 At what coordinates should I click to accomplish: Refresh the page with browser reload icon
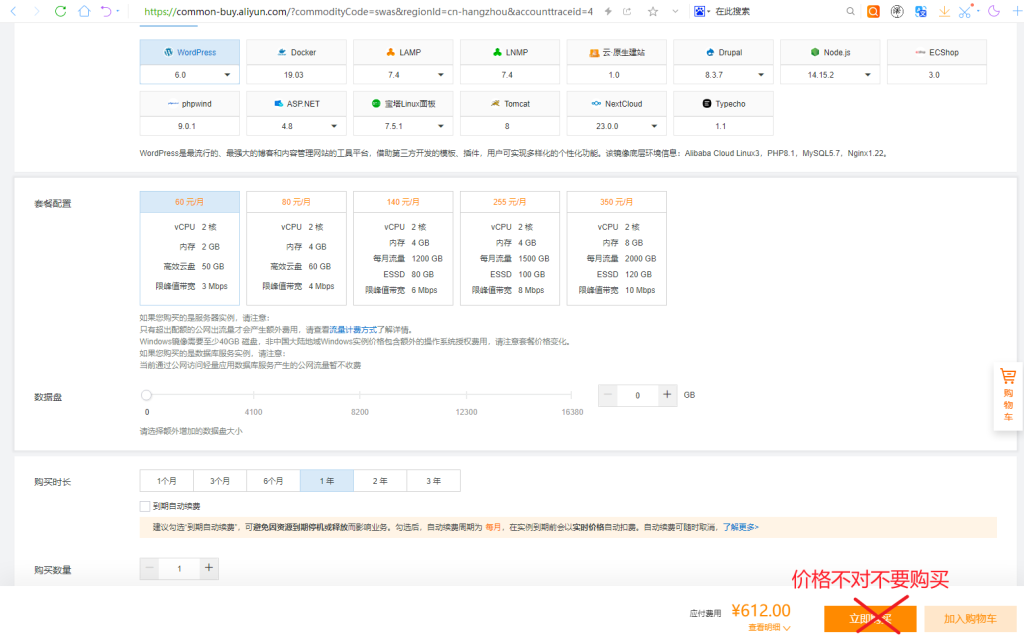point(61,12)
